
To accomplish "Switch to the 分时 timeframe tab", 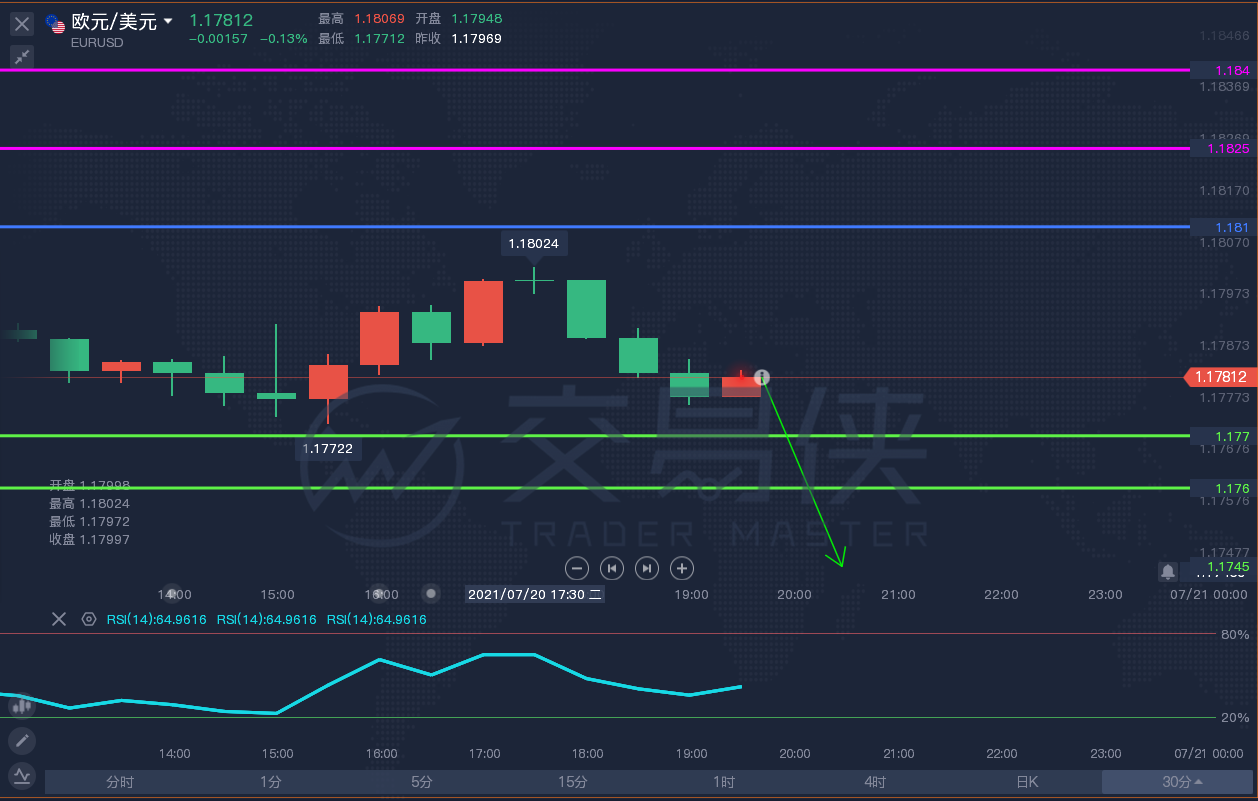I will pos(120,782).
